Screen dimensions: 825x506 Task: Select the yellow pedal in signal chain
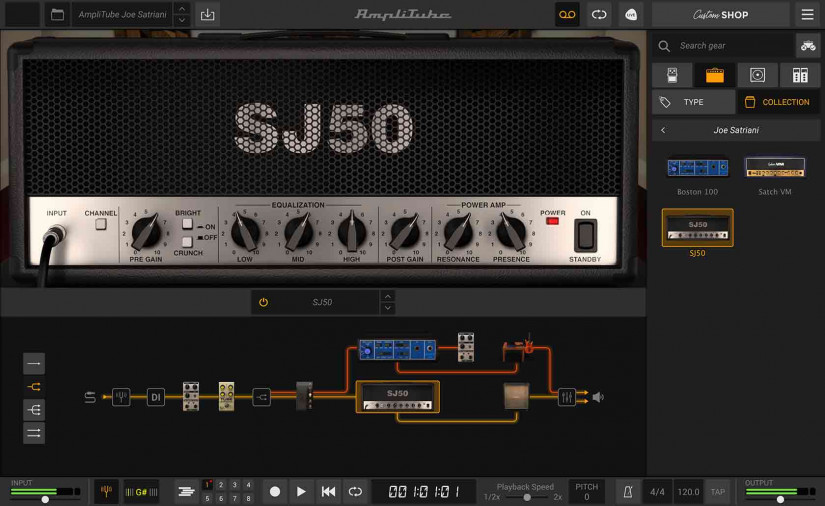[226, 396]
